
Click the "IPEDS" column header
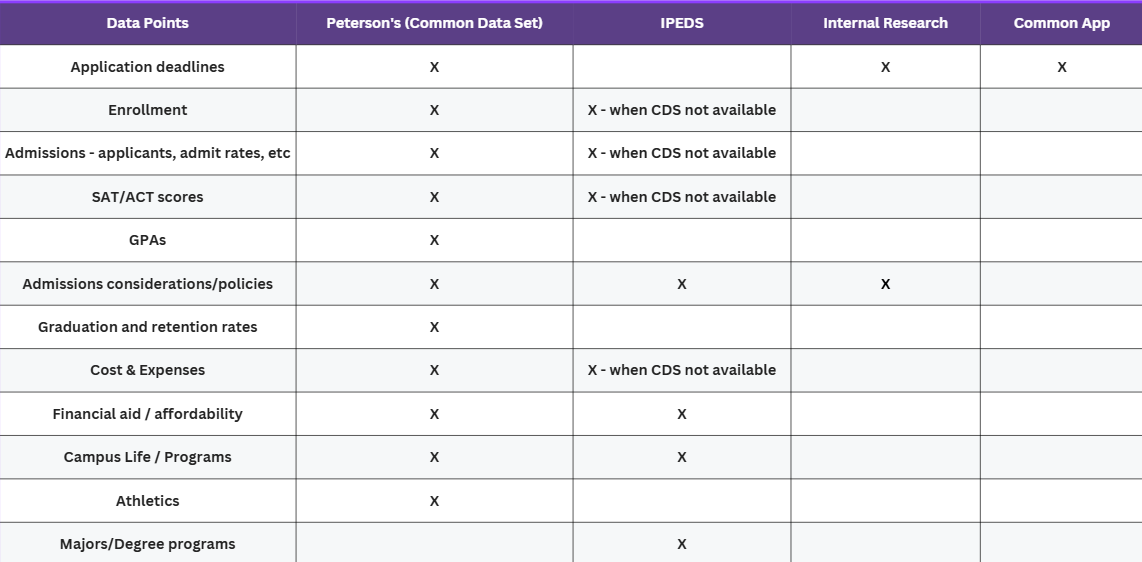tap(682, 23)
